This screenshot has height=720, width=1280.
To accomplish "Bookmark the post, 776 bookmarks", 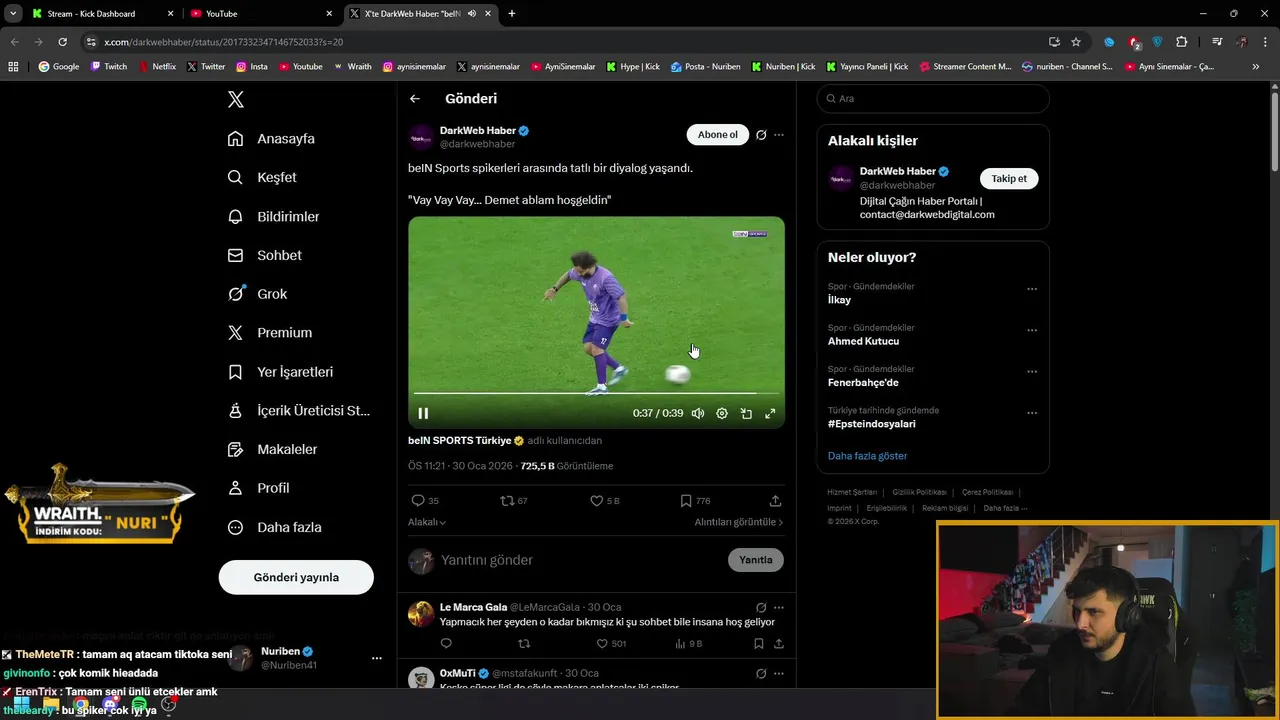I will click(x=695, y=500).
